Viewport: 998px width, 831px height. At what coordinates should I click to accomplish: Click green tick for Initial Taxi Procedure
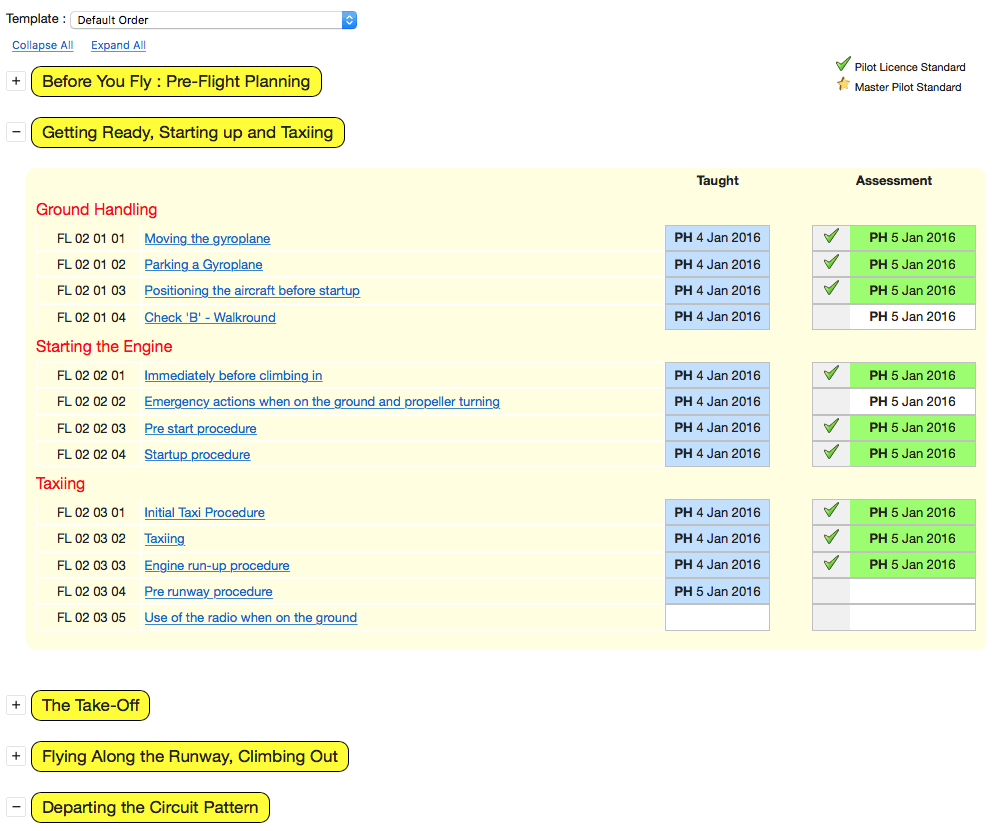click(830, 511)
